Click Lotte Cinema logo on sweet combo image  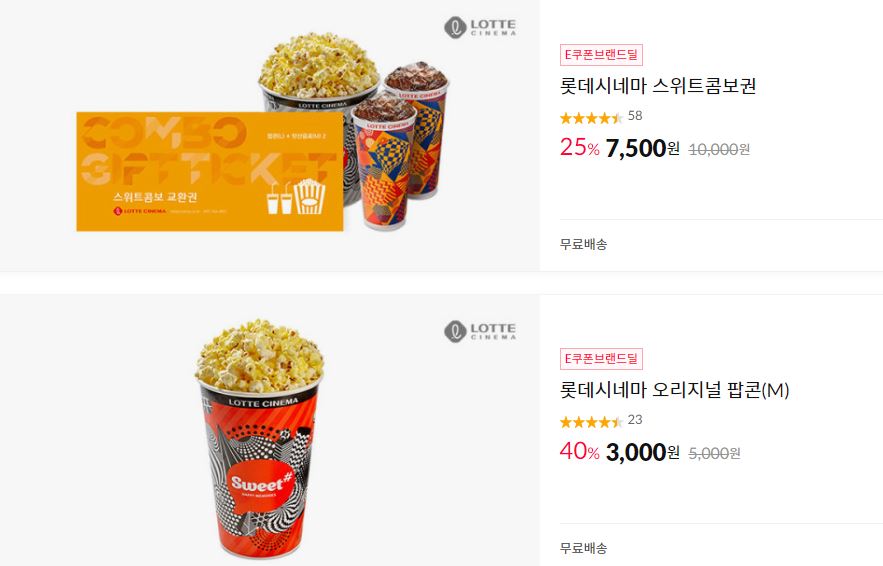480,27
